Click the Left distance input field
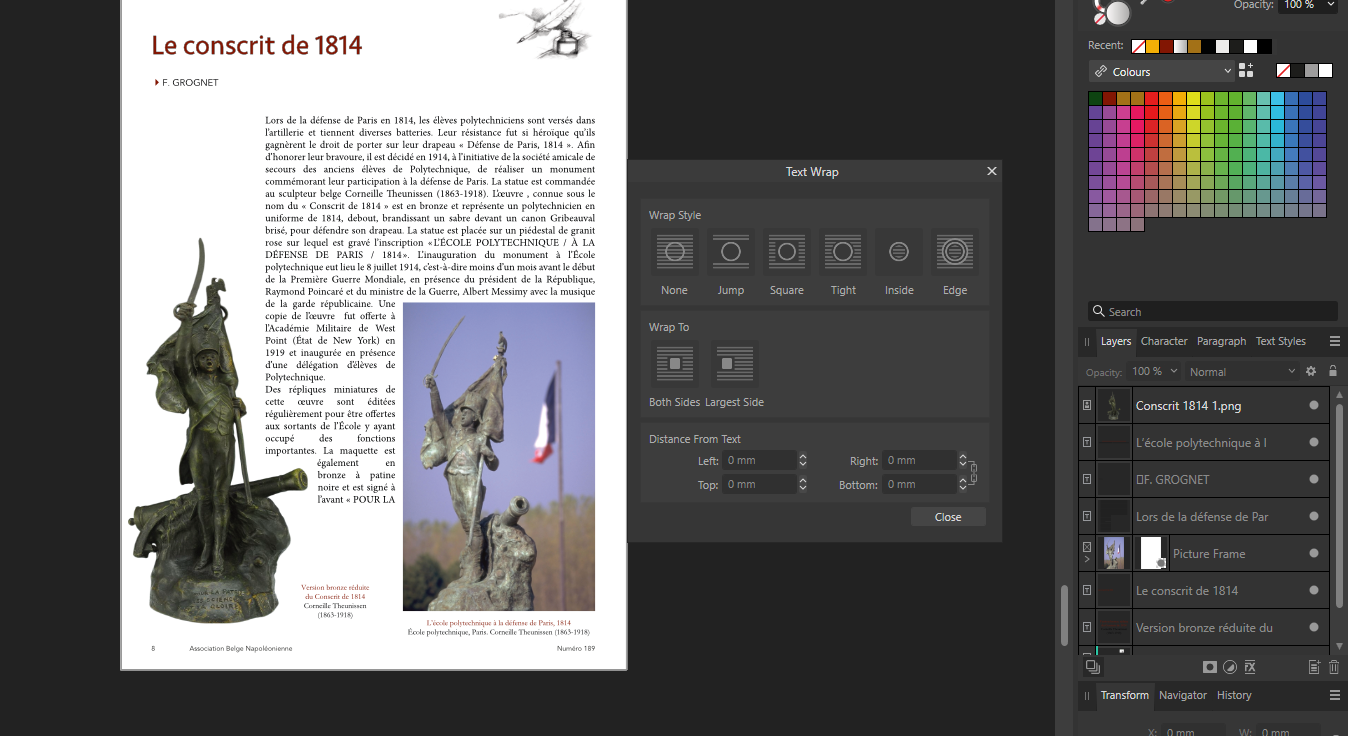The width and height of the screenshot is (1348, 736). point(760,460)
